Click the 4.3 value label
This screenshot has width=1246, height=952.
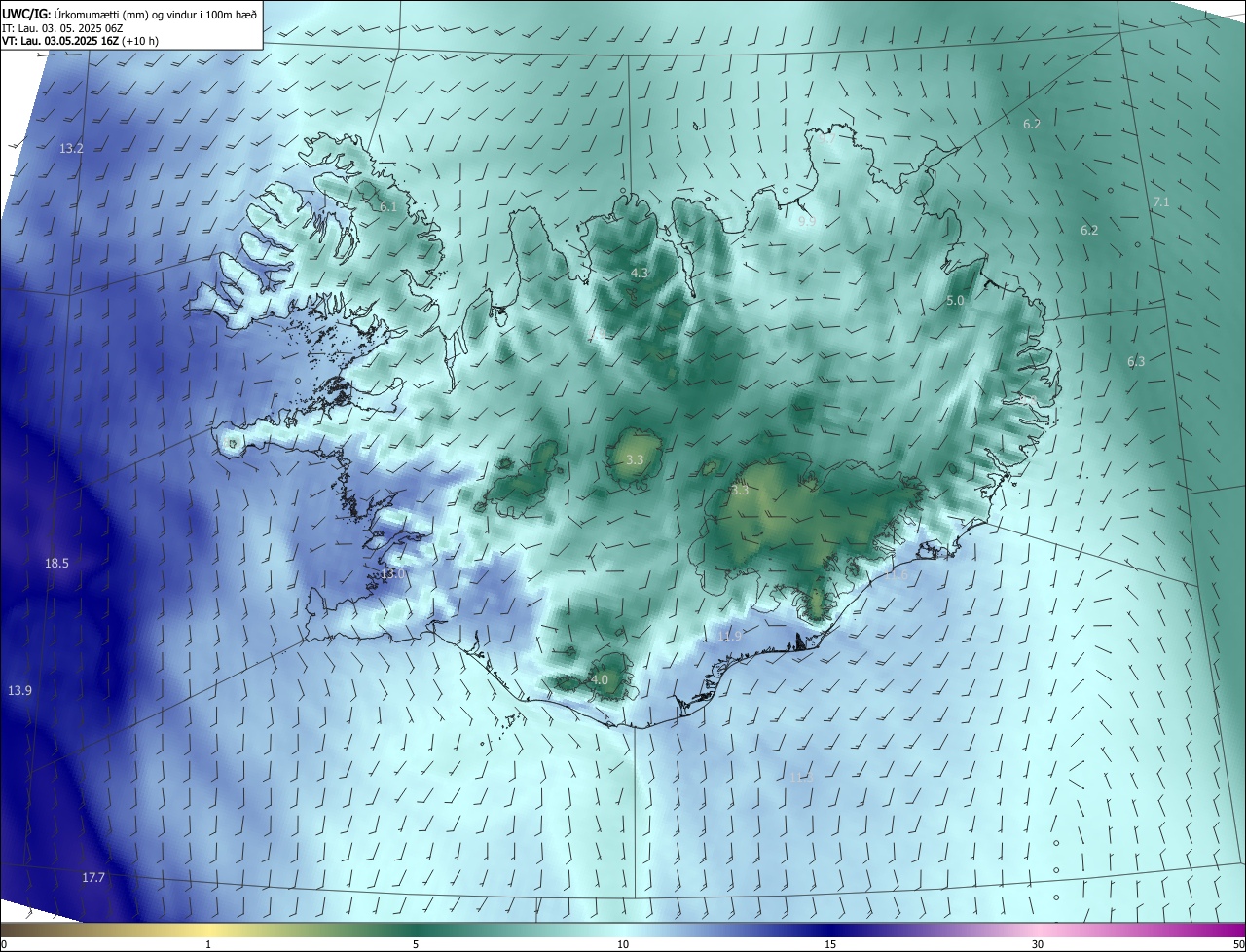tap(640, 274)
